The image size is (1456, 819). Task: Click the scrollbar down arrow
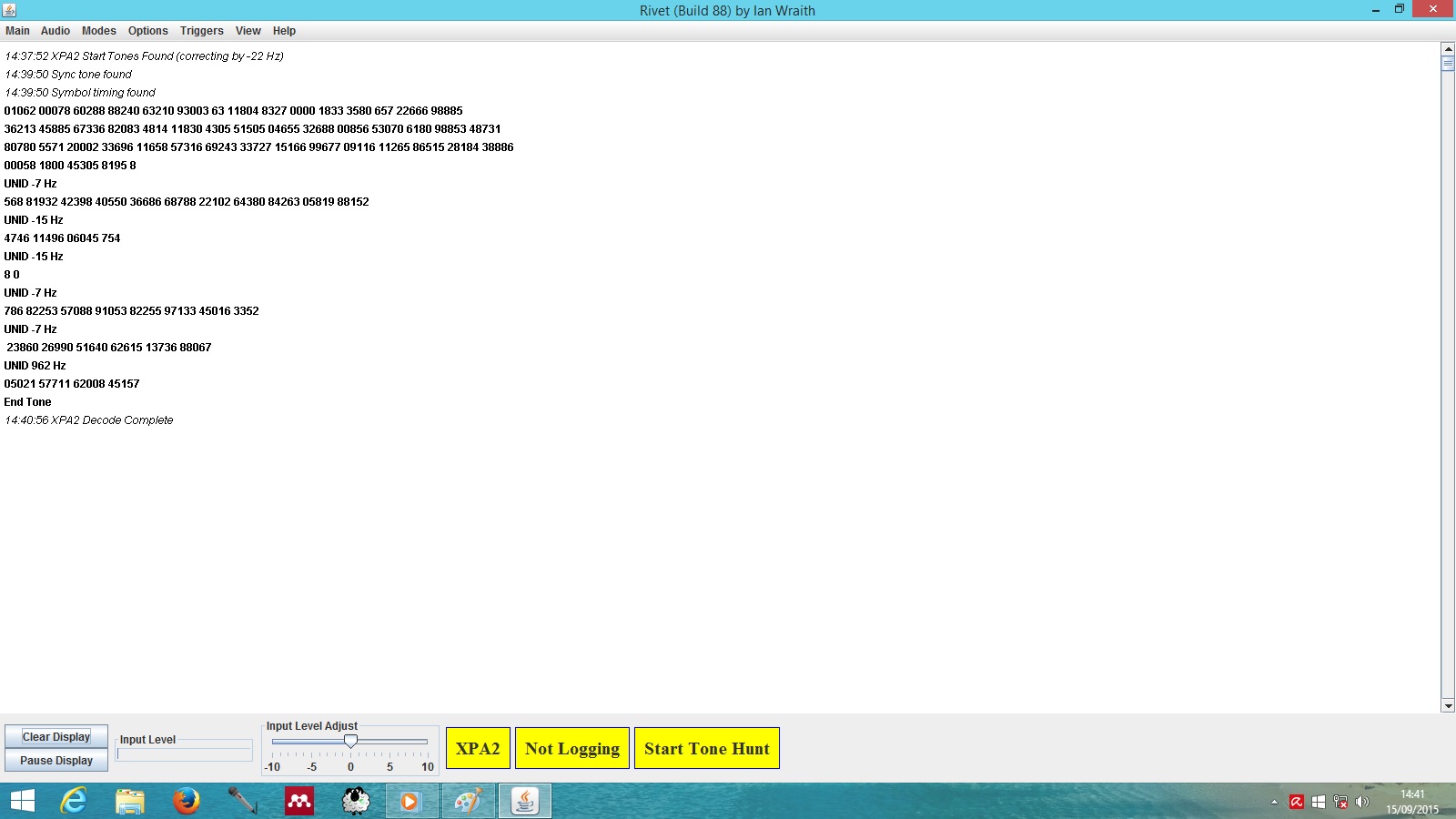pos(1448,705)
